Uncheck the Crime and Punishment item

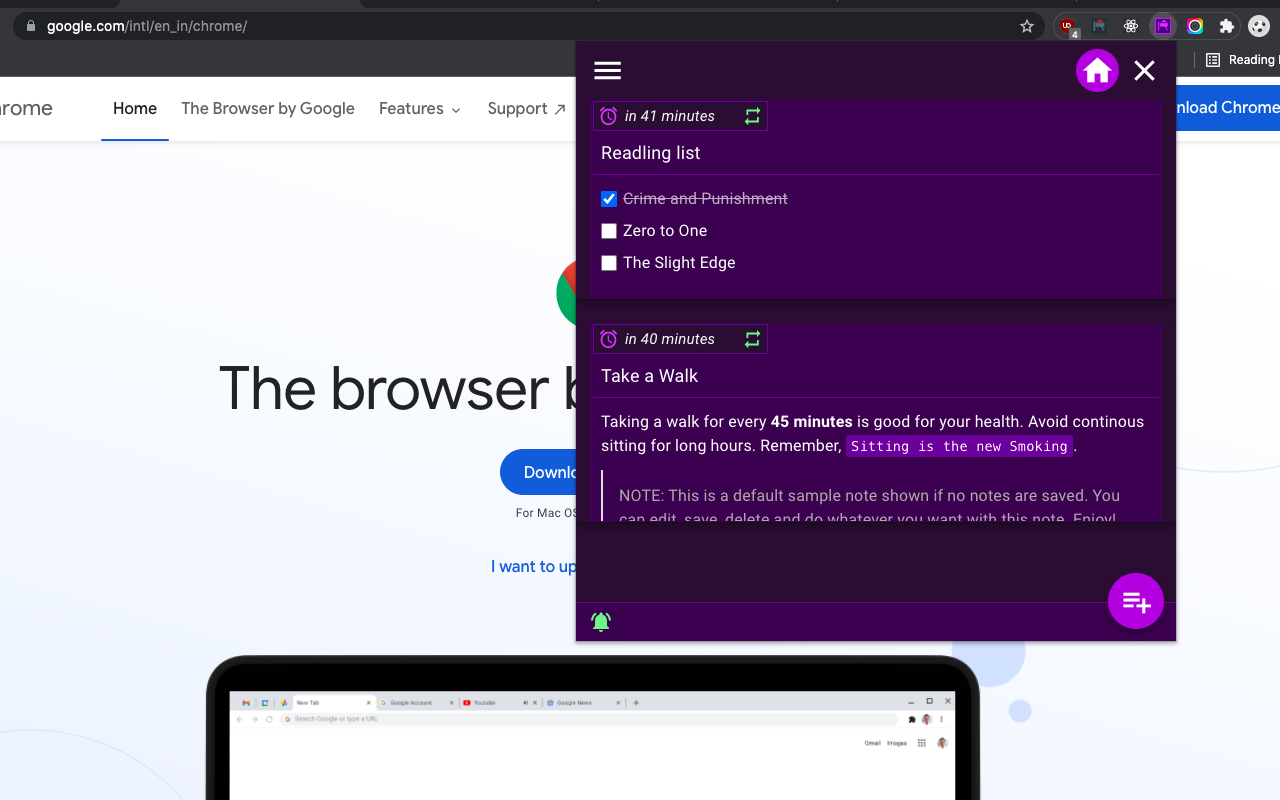[x=609, y=199]
